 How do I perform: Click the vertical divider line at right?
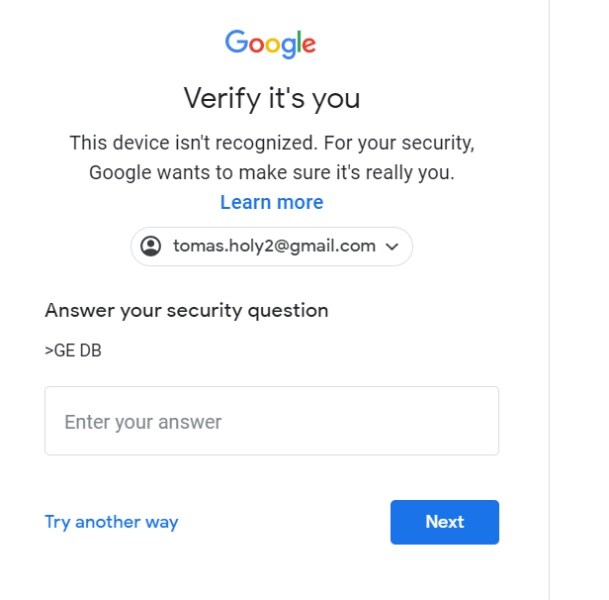(x=549, y=300)
